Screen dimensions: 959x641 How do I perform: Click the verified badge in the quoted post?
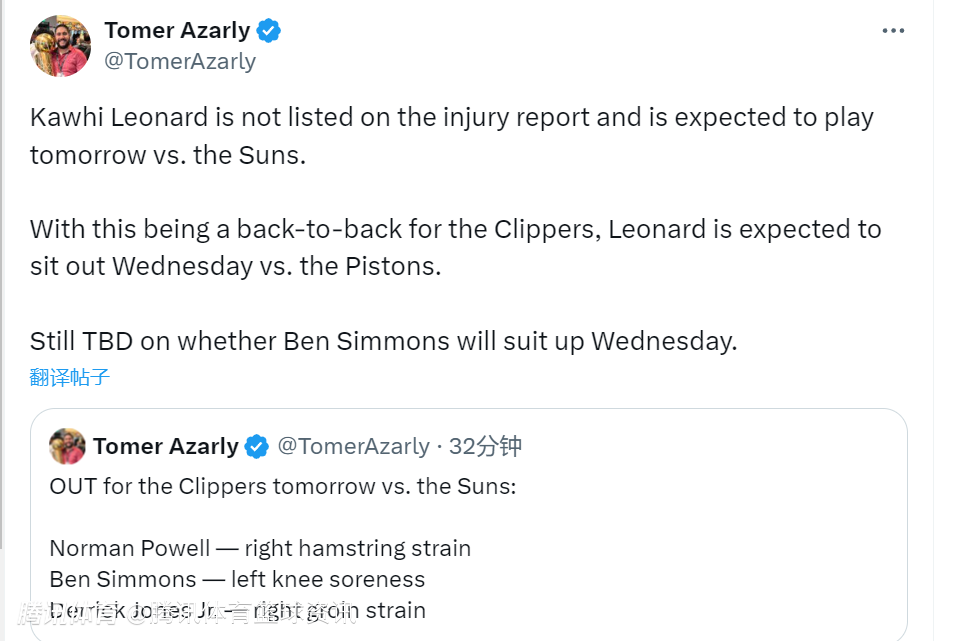257,446
